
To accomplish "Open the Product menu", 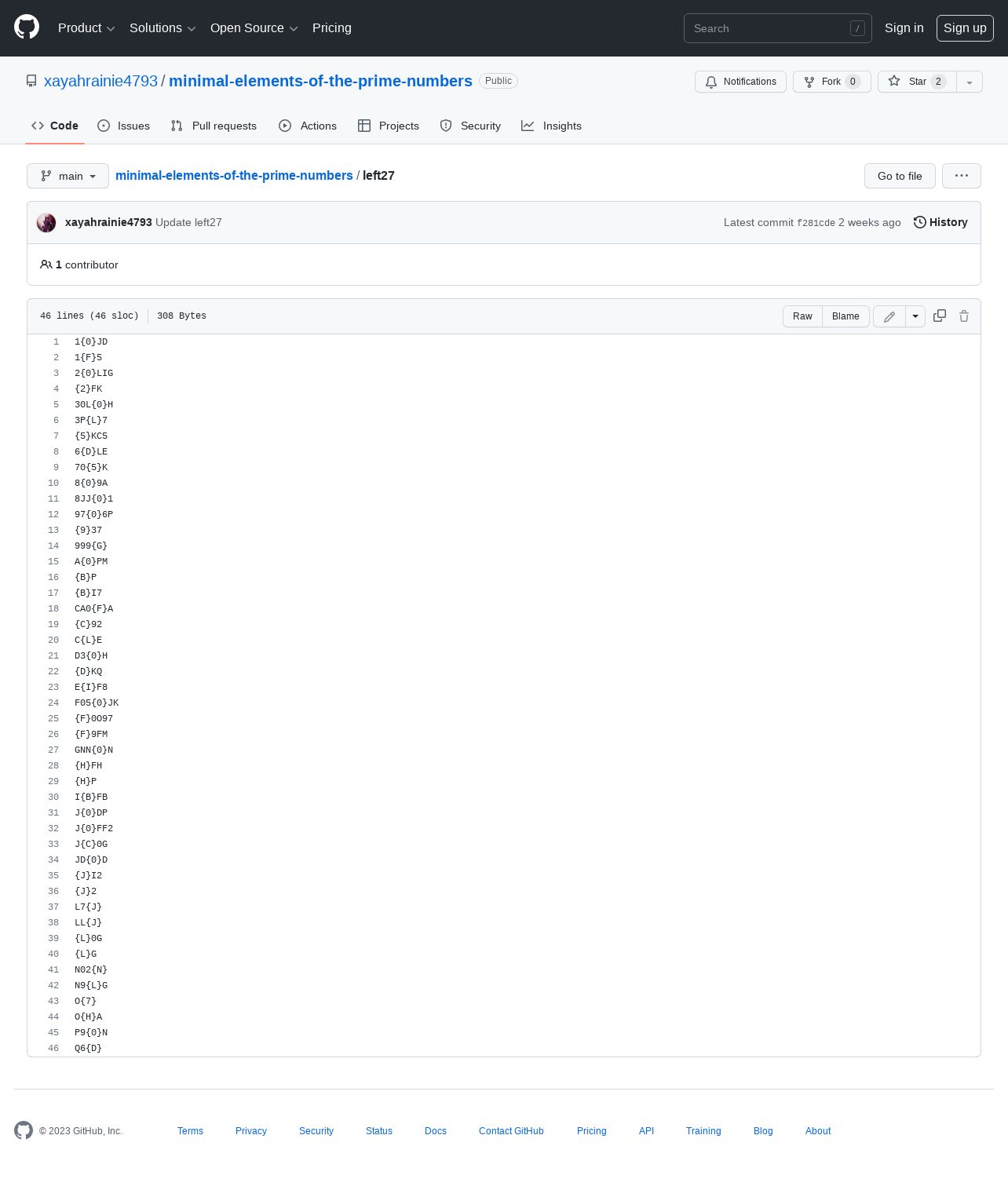I will click(x=86, y=28).
